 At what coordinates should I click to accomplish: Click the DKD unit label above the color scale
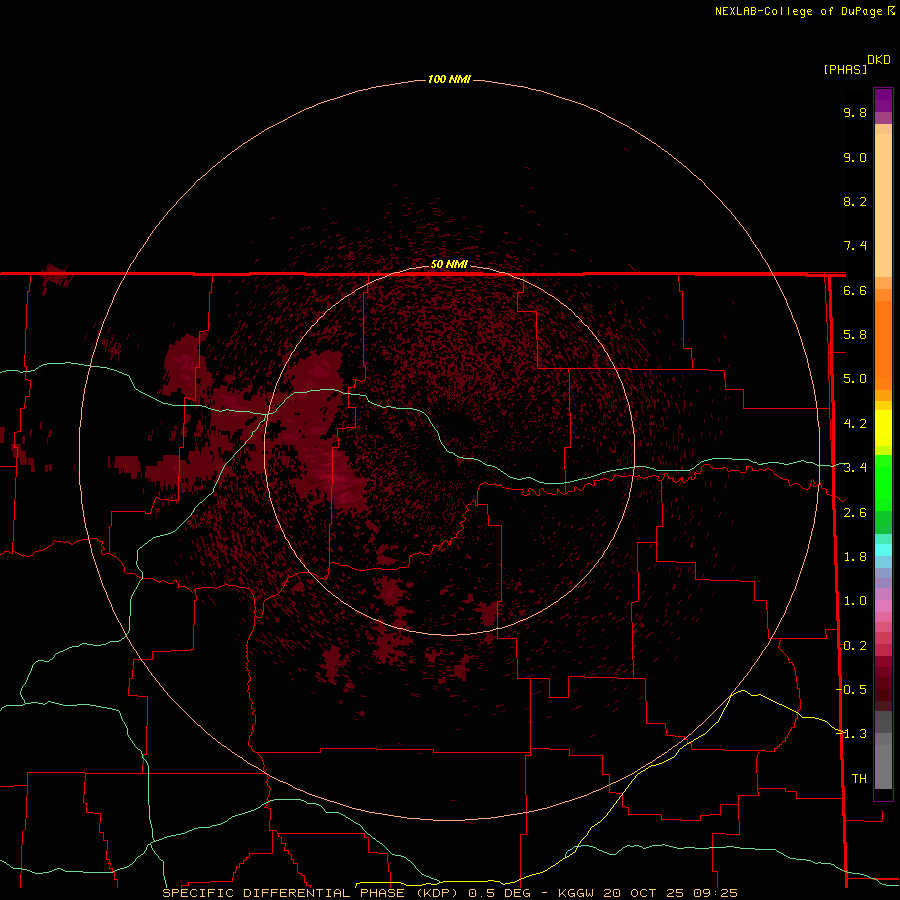tap(879, 60)
